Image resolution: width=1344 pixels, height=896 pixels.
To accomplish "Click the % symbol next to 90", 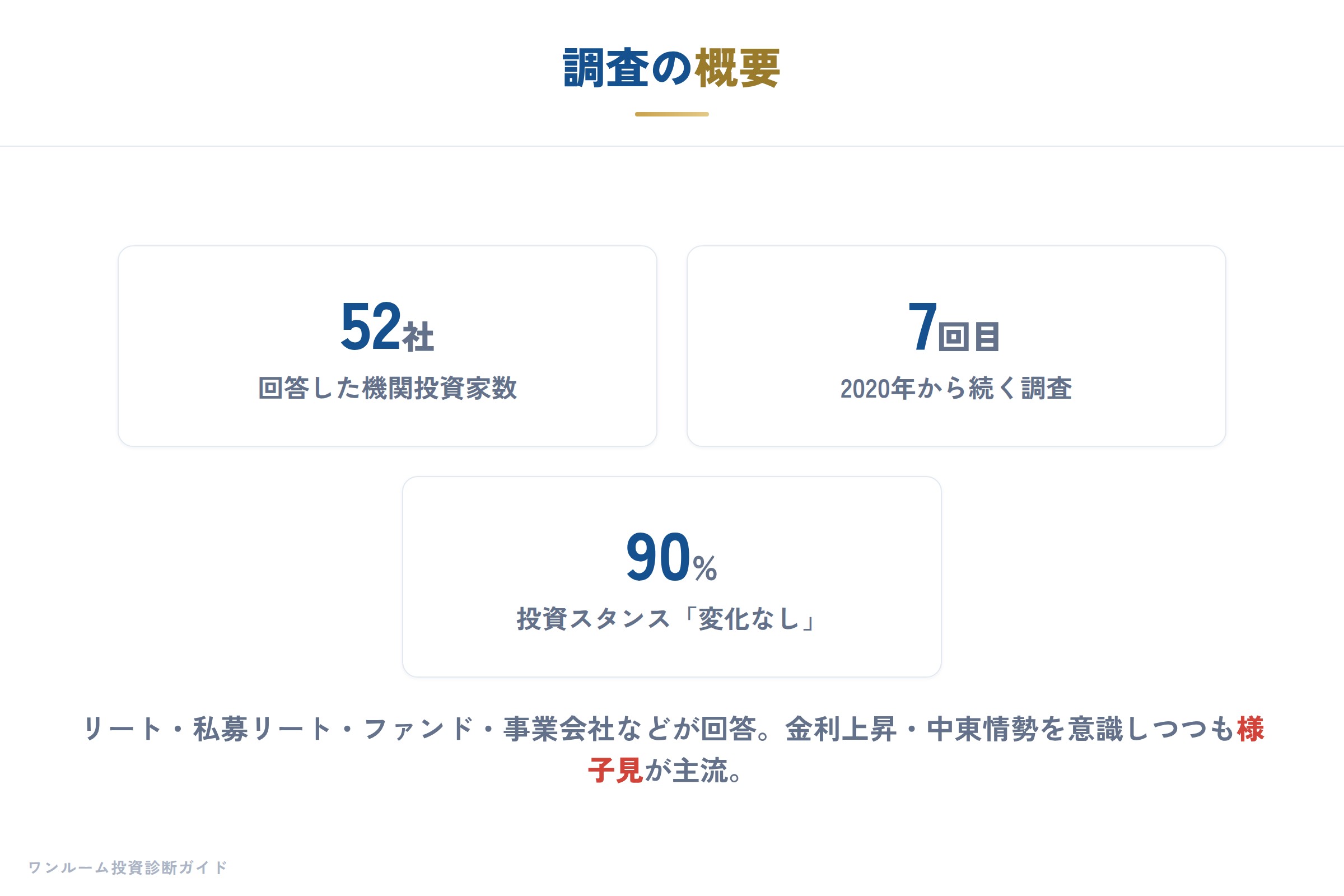I will (705, 568).
